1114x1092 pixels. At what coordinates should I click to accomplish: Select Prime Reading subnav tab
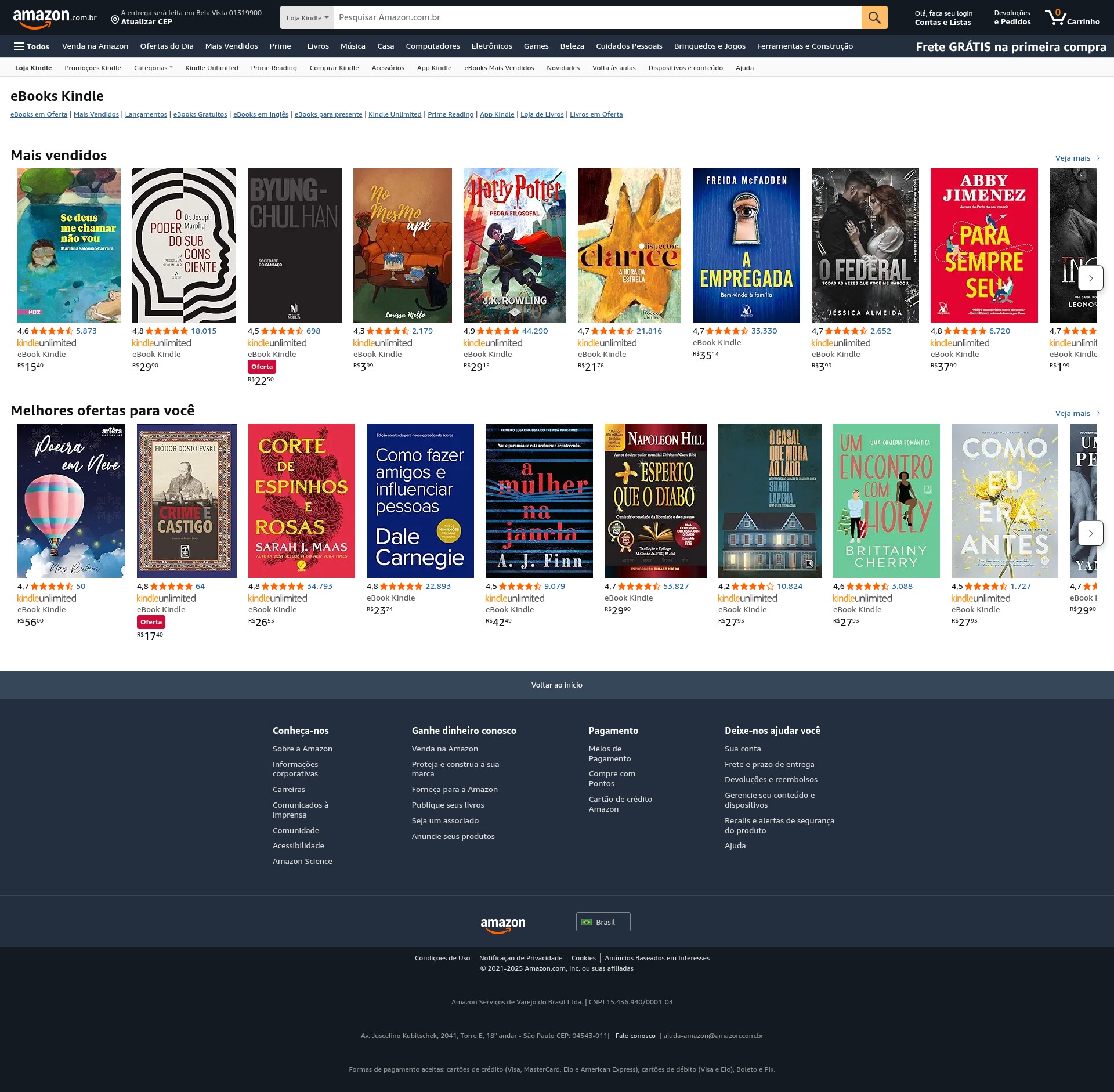pos(274,68)
